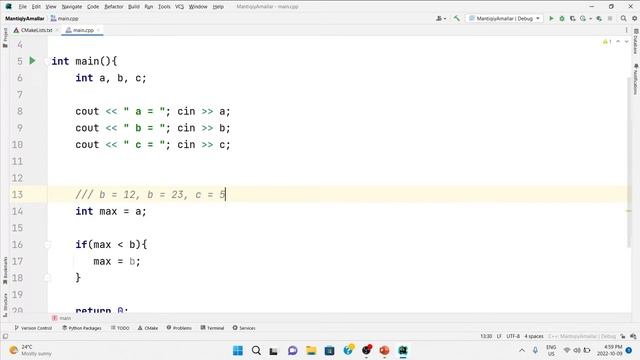Click the Valgrind memcheck run icon
Screen dimensions: 640x360
pos(599,18)
